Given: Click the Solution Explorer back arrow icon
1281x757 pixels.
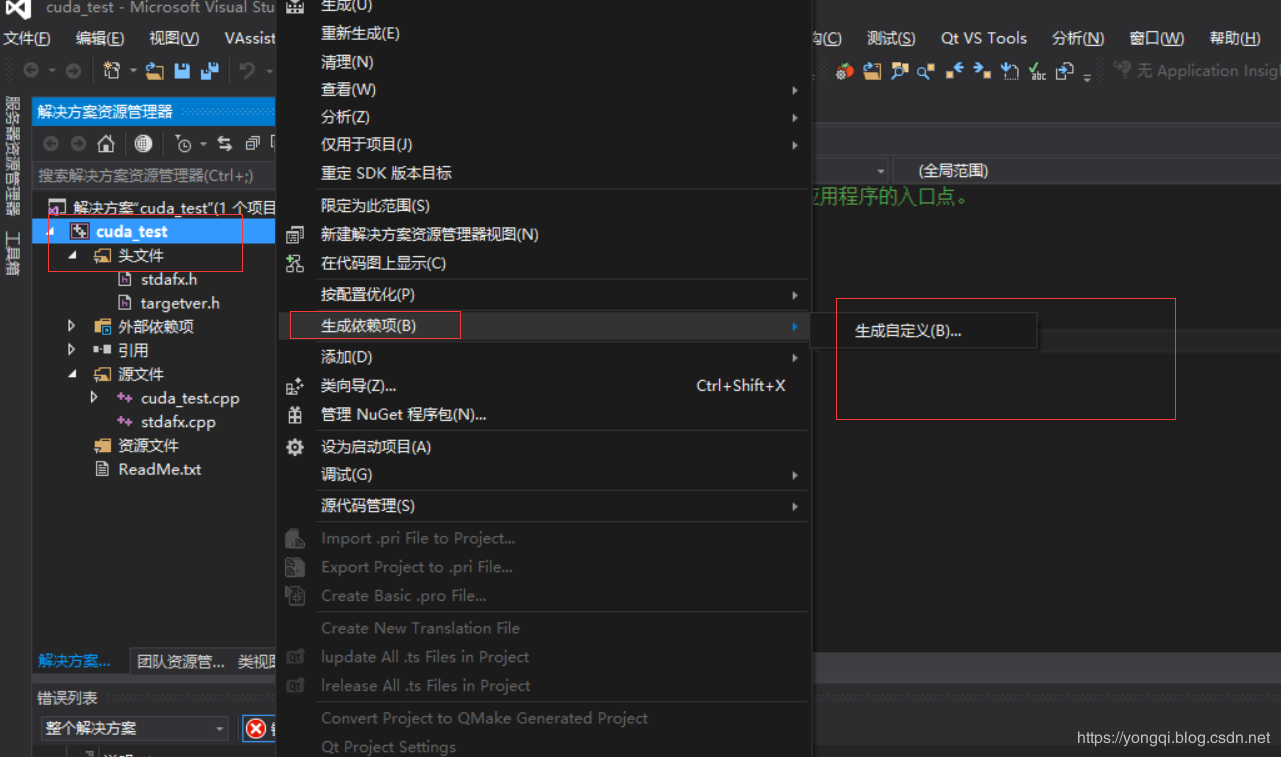Looking at the screenshot, I should tap(51, 143).
